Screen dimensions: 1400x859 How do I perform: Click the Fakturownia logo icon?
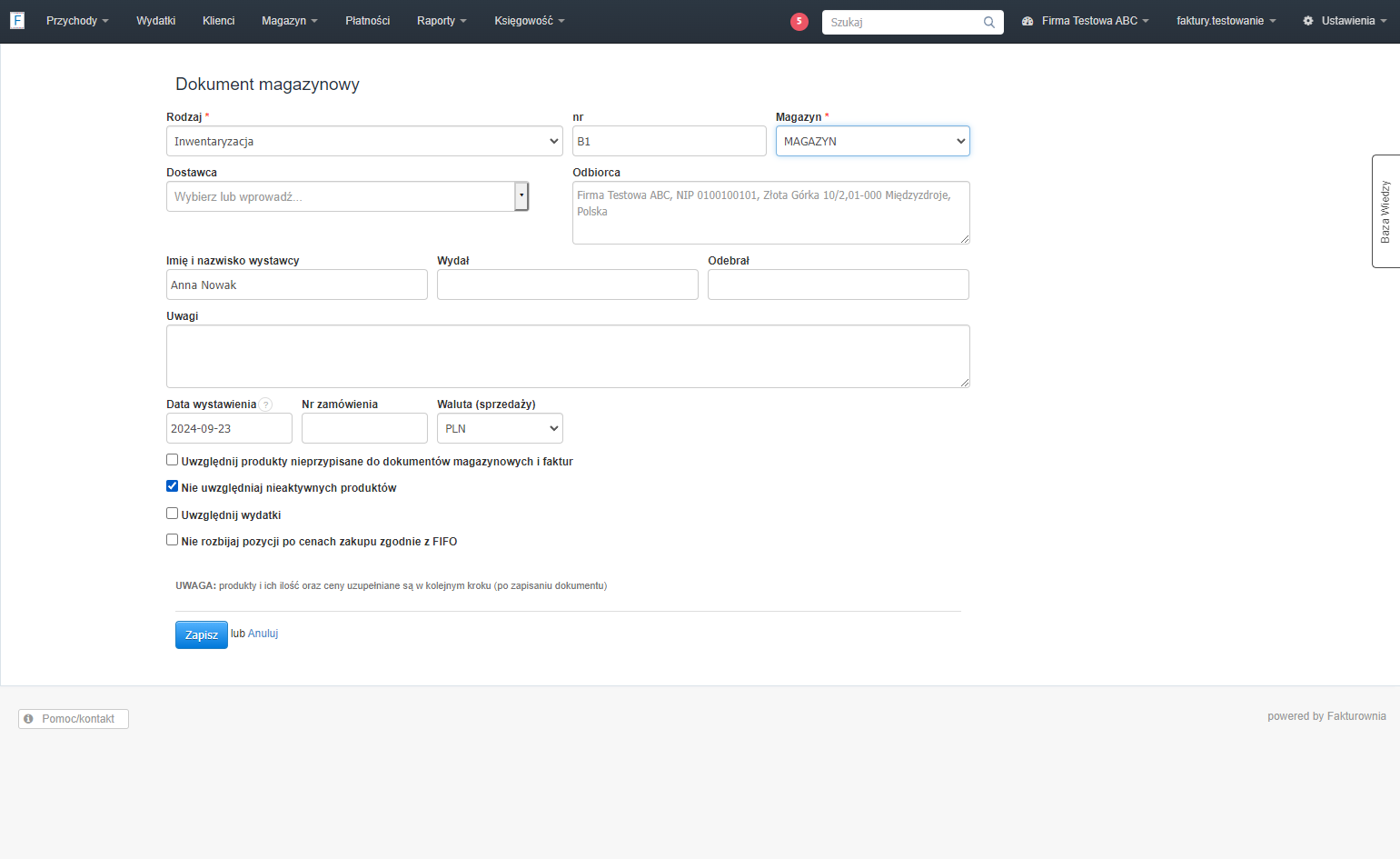tap(17, 20)
